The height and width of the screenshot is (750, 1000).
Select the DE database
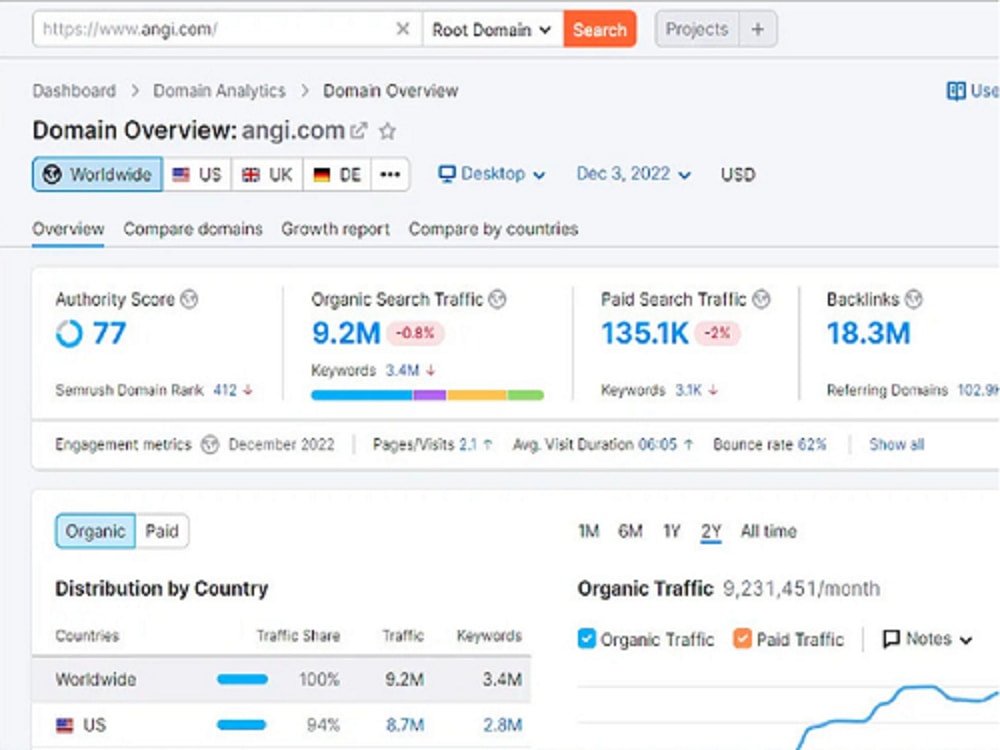(x=337, y=174)
